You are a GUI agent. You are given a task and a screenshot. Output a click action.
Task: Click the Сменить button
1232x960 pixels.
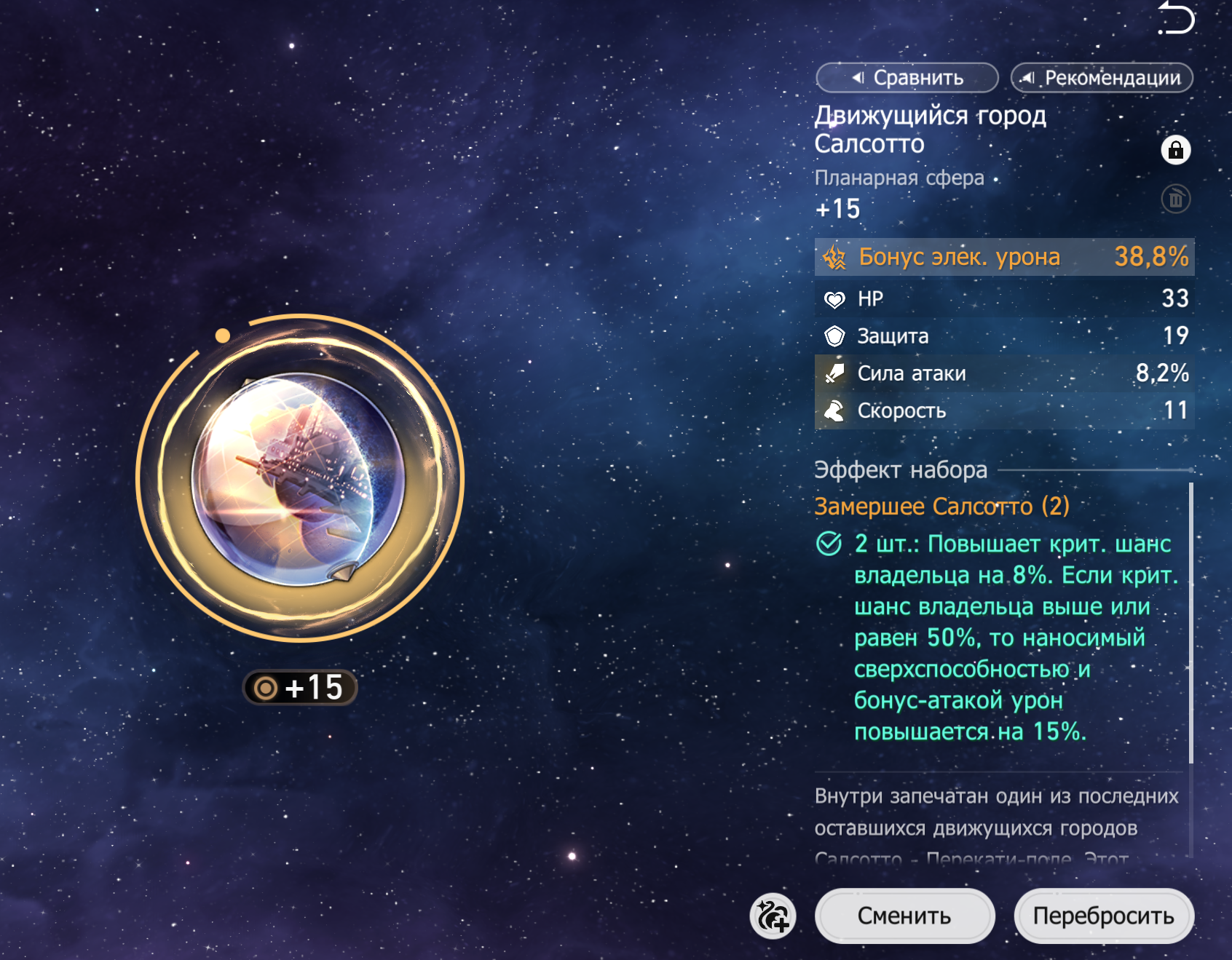pos(904,916)
